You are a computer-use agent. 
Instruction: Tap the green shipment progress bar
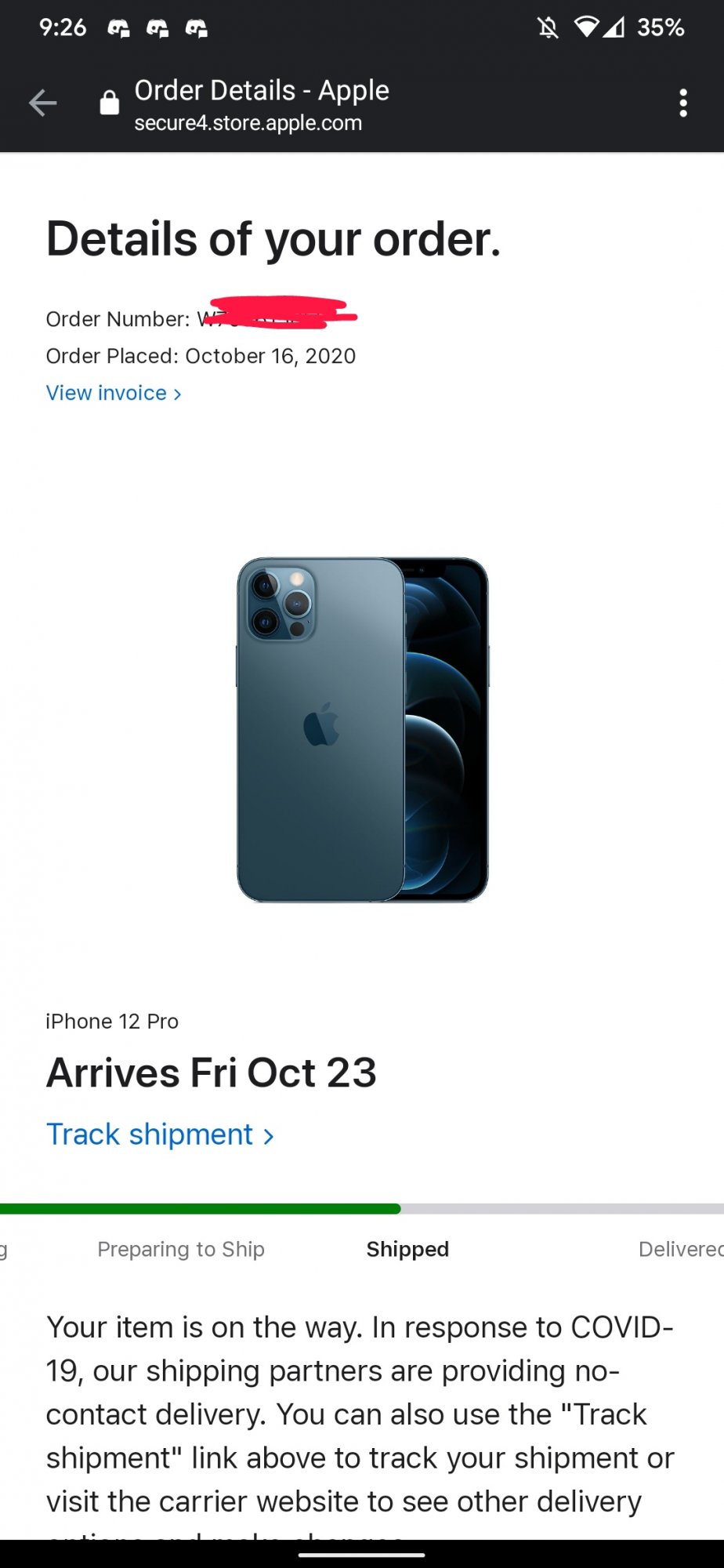point(201,1209)
